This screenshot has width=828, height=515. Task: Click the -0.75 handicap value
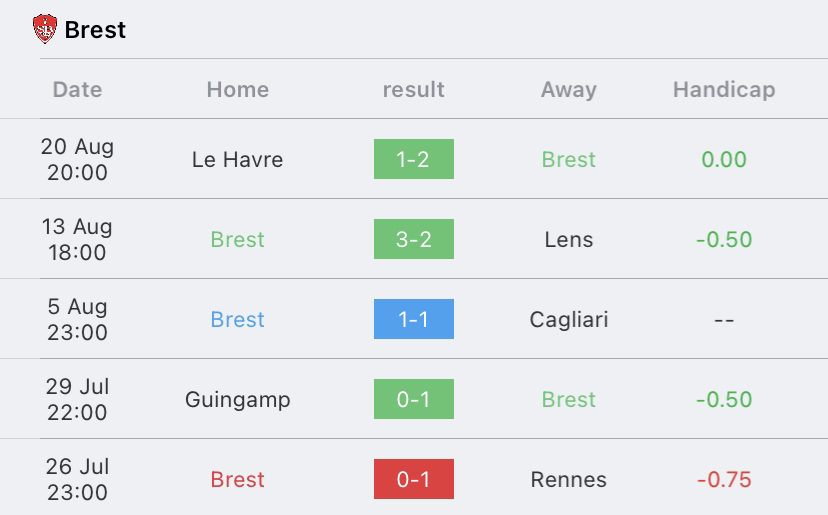tap(724, 480)
